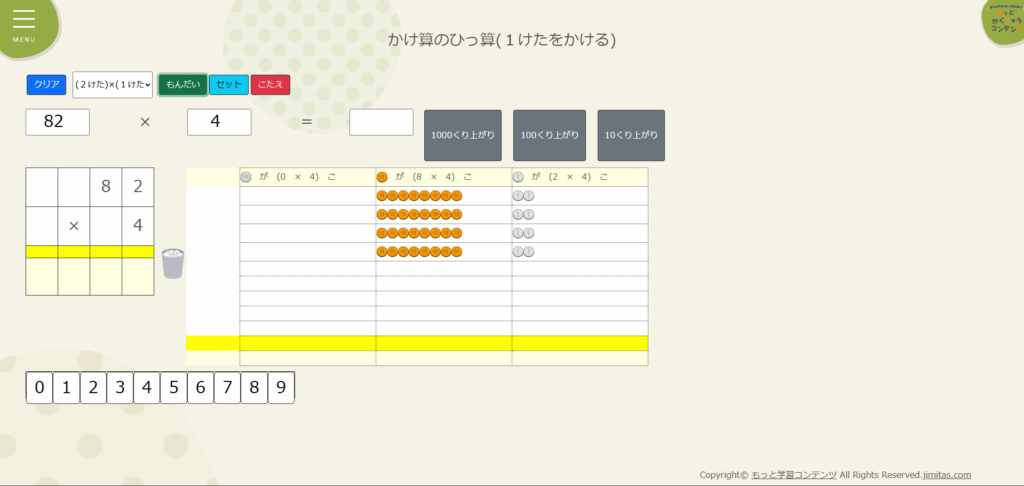Click the empty answer field after equals sign
Viewport: 1024px width, 486px height.
pos(381,122)
